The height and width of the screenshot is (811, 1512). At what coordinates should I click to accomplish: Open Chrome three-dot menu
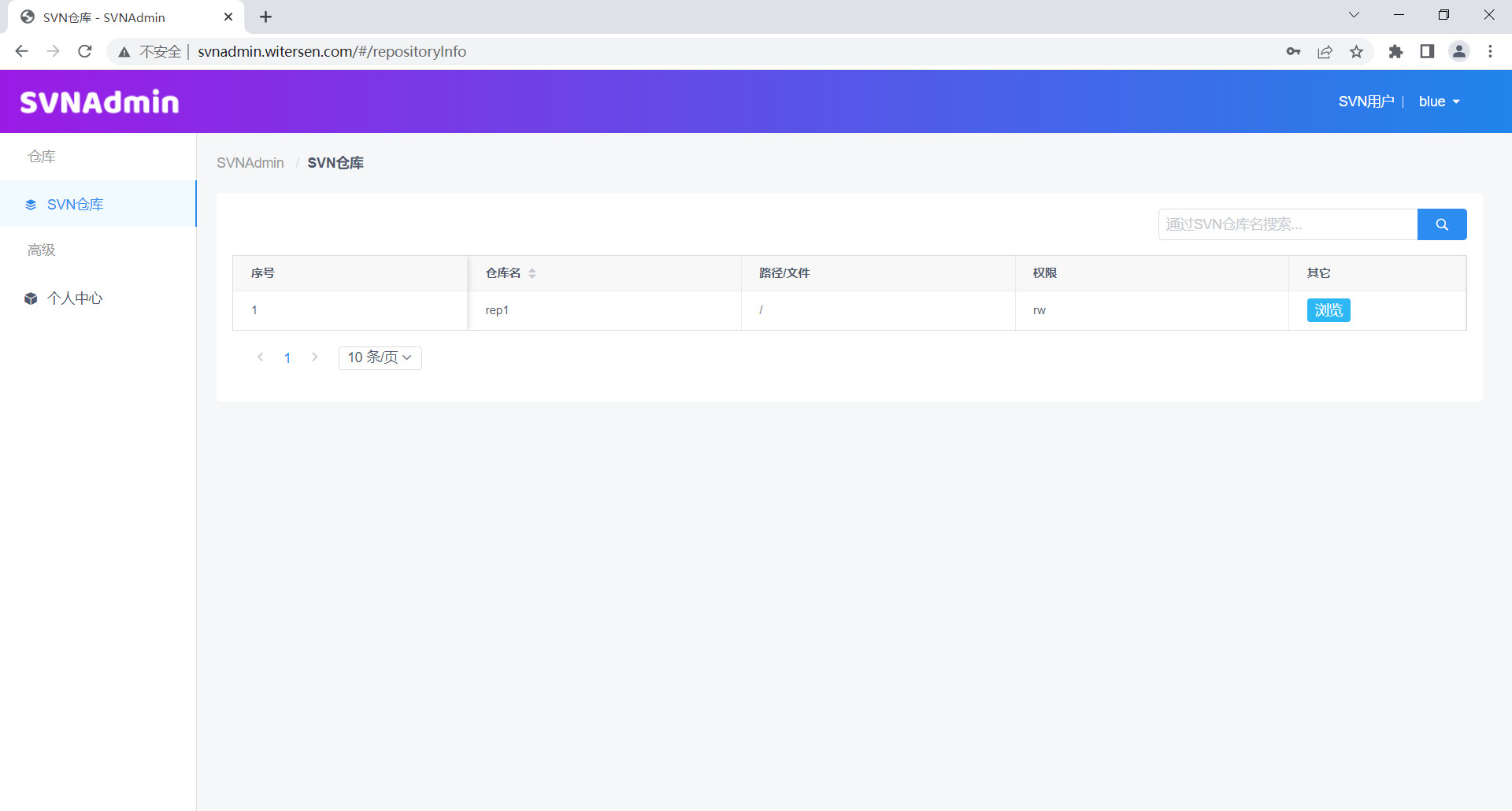pos(1490,51)
